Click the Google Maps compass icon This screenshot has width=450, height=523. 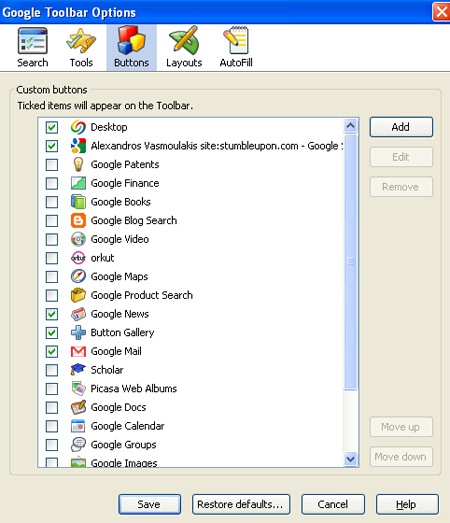pyautogui.click(x=78, y=277)
